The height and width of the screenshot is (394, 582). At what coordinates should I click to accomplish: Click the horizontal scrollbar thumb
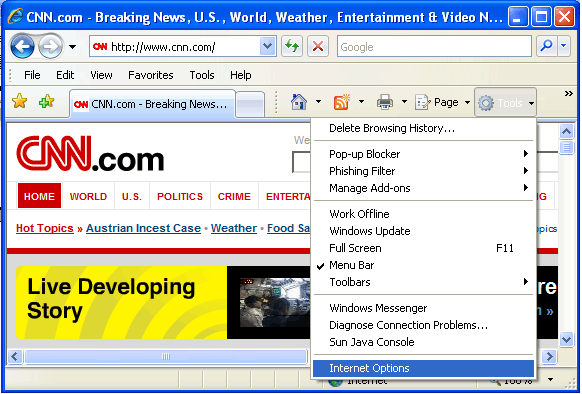166,356
